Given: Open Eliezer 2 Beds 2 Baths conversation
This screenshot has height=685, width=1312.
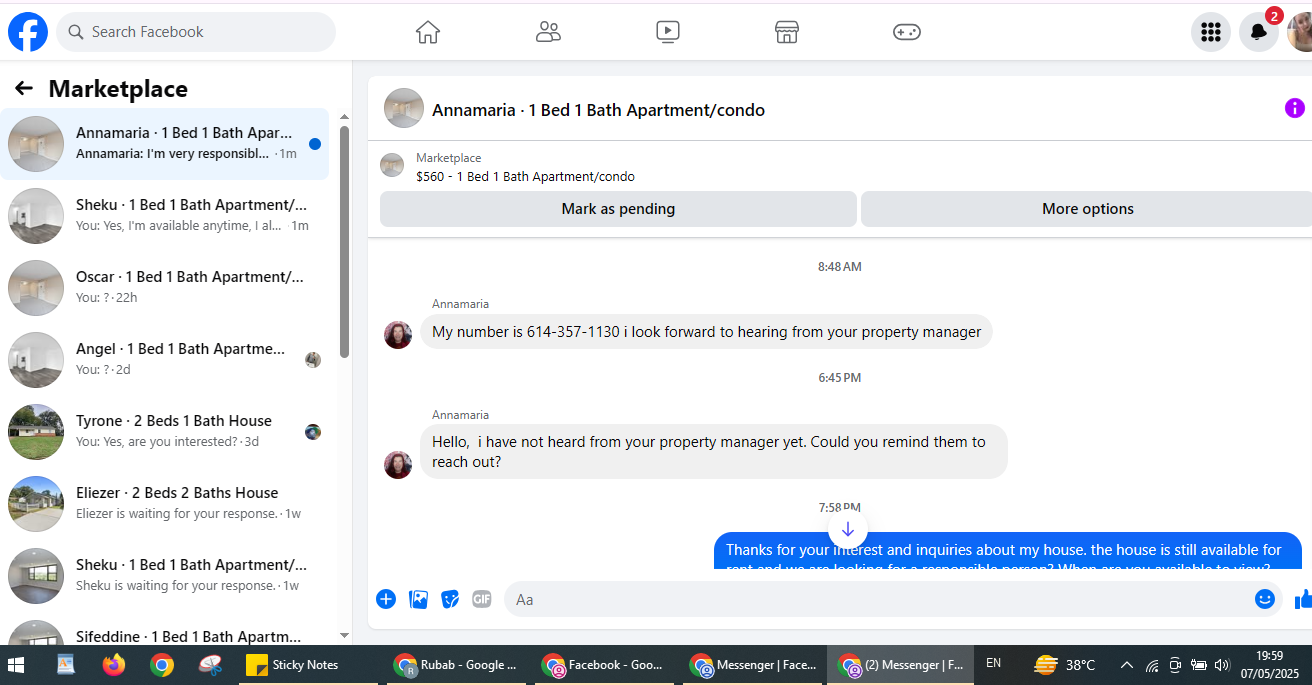Looking at the screenshot, I should coord(165,504).
